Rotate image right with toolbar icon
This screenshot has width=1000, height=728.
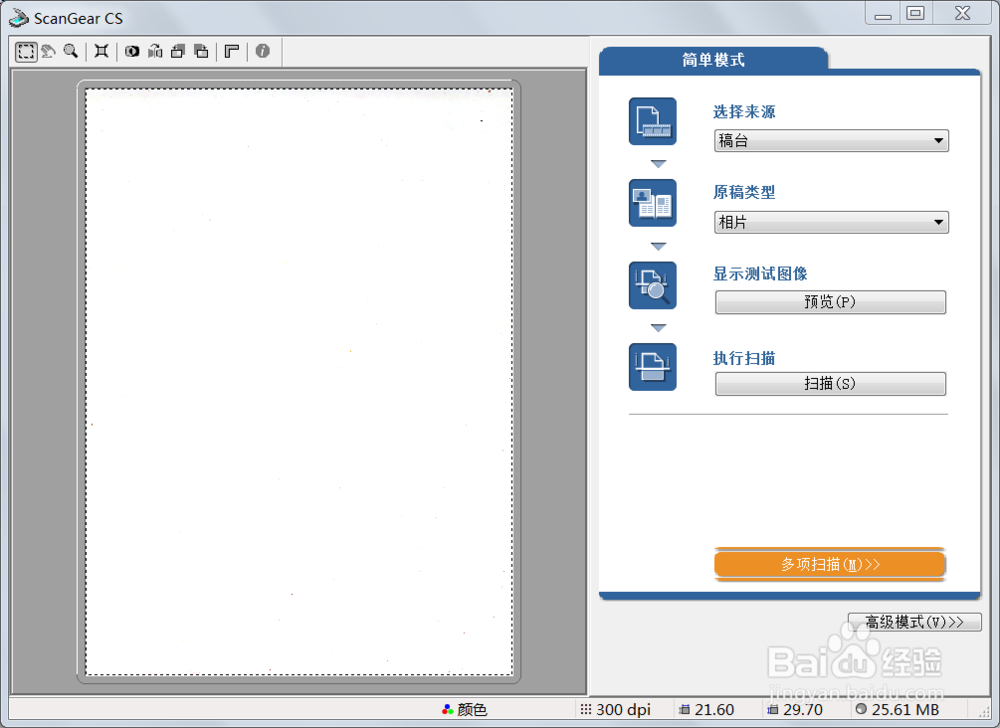click(x=201, y=52)
